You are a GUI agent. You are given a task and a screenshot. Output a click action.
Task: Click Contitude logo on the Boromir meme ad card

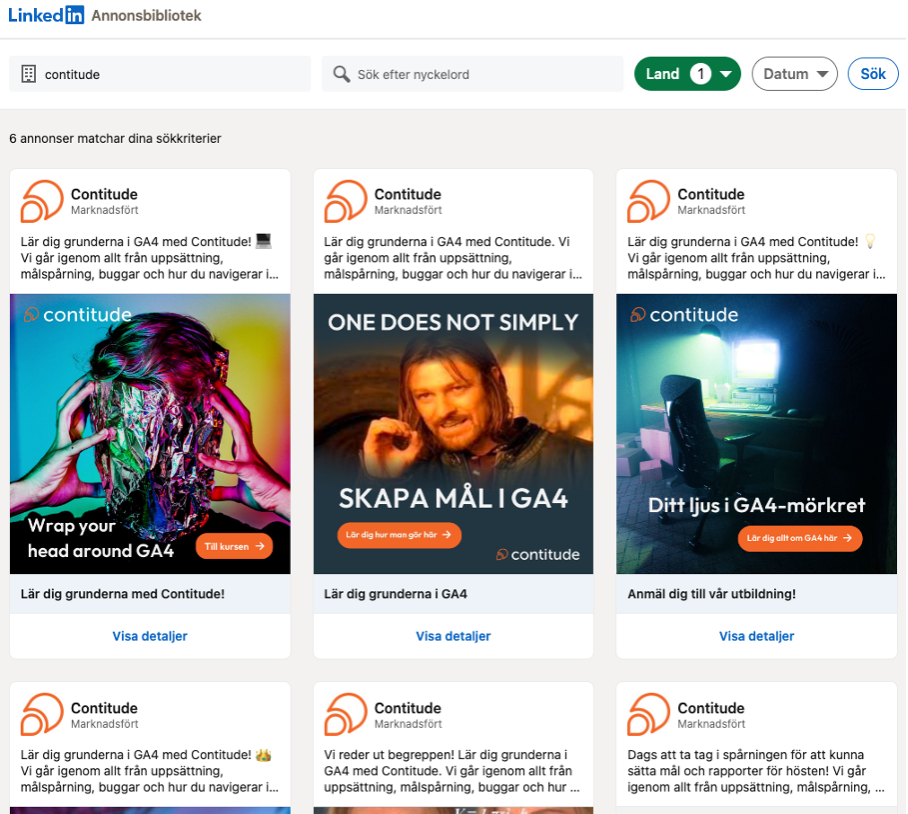point(346,201)
